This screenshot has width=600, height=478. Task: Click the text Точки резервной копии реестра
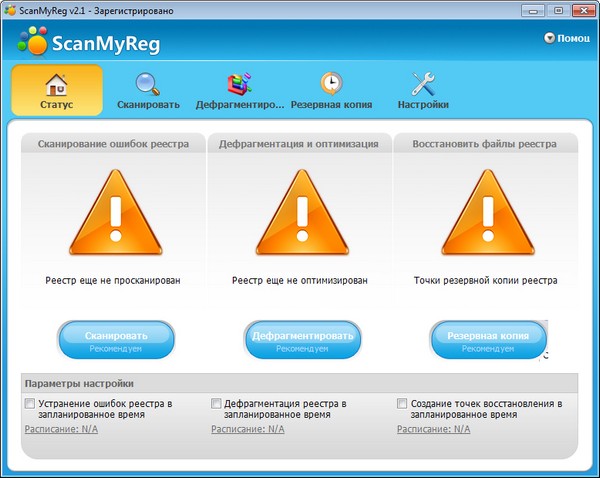pos(486,281)
